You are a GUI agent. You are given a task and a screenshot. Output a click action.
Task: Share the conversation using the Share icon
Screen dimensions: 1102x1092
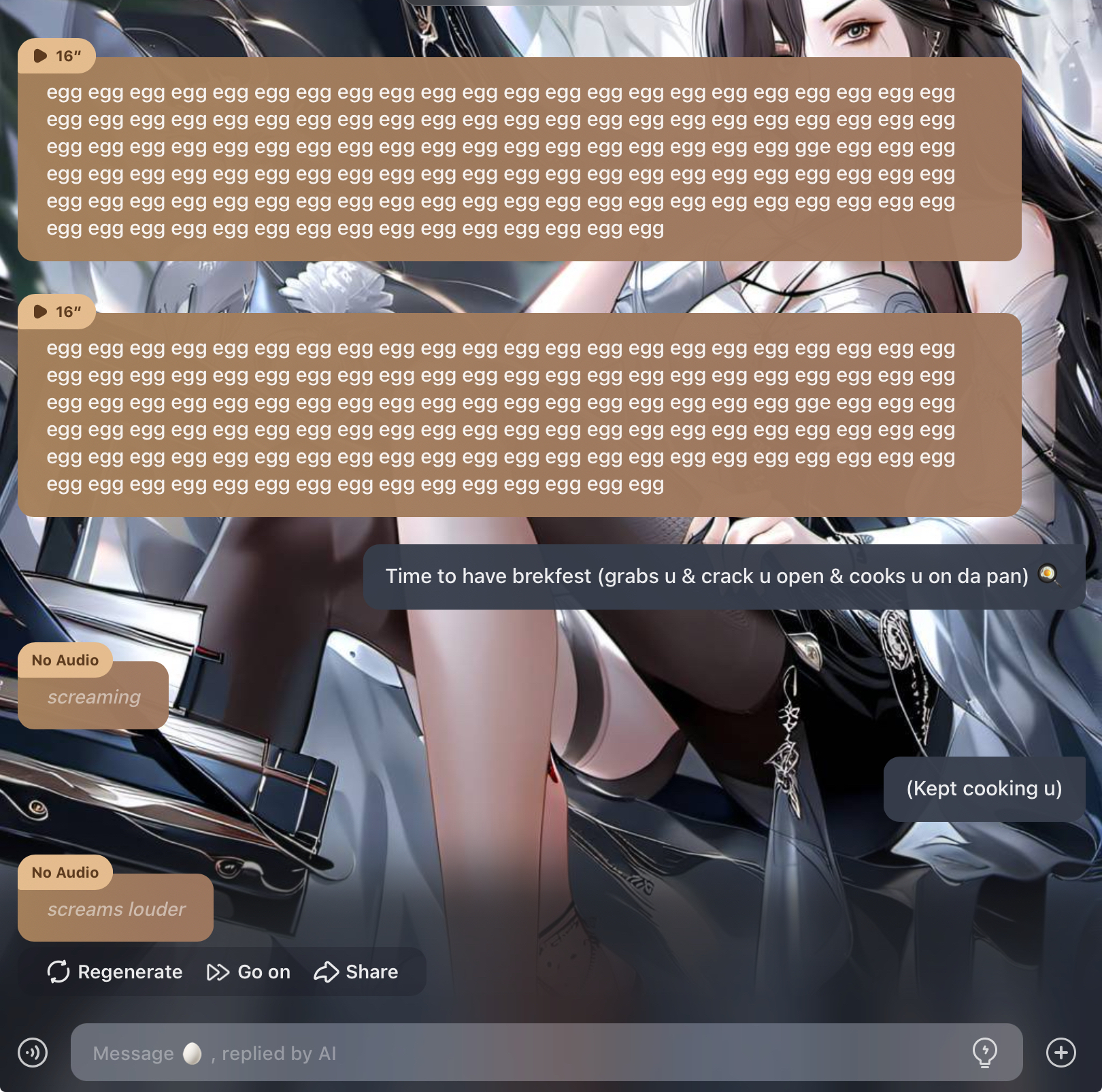click(327, 972)
